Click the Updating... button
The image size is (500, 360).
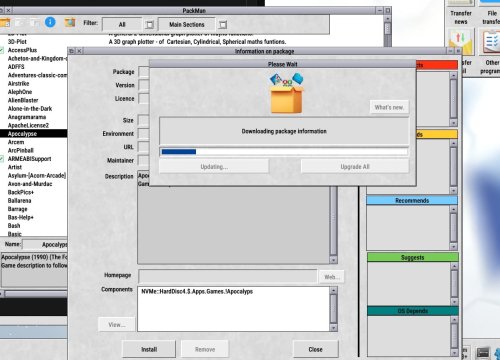point(214,166)
